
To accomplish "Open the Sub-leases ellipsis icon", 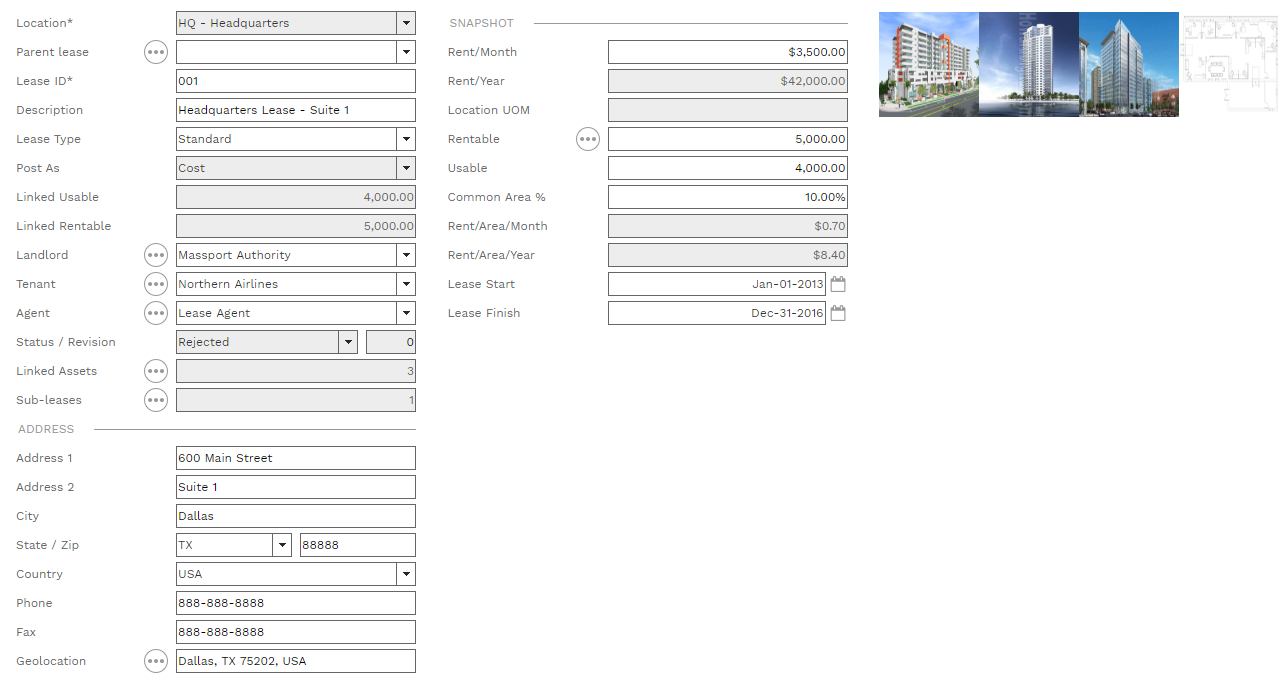I will point(156,400).
